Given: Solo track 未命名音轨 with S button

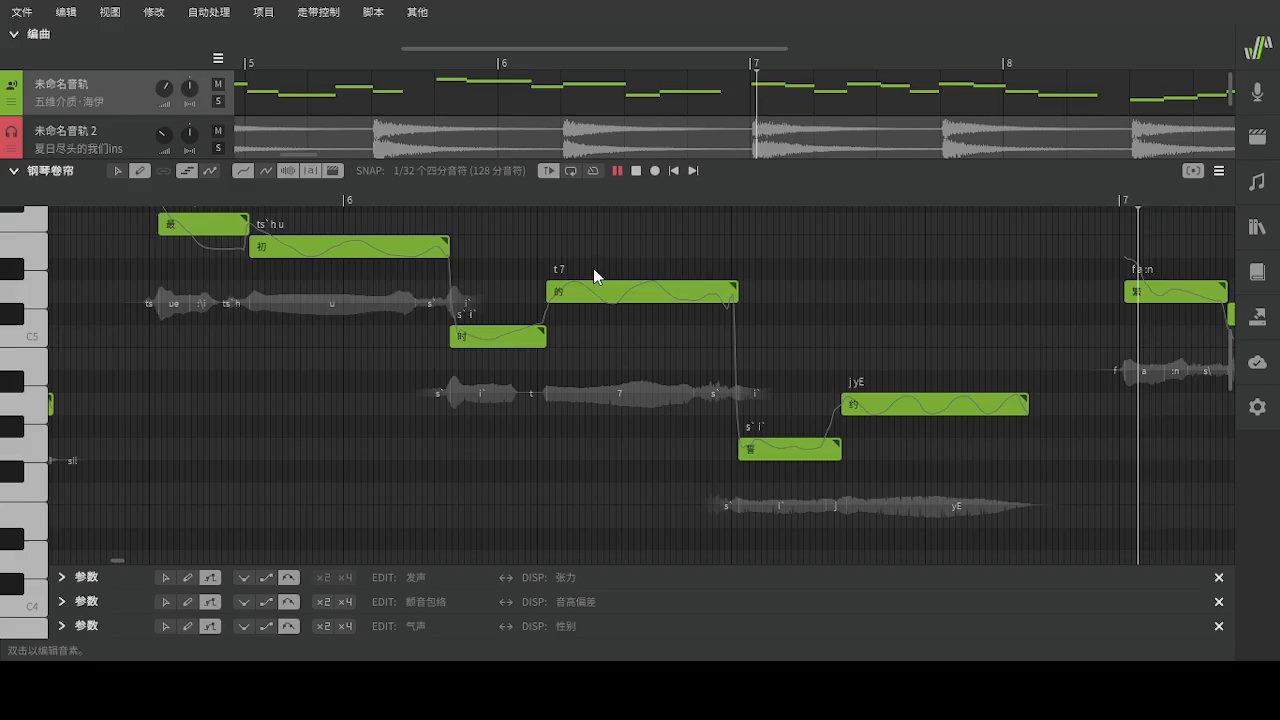Looking at the screenshot, I should click(218, 101).
